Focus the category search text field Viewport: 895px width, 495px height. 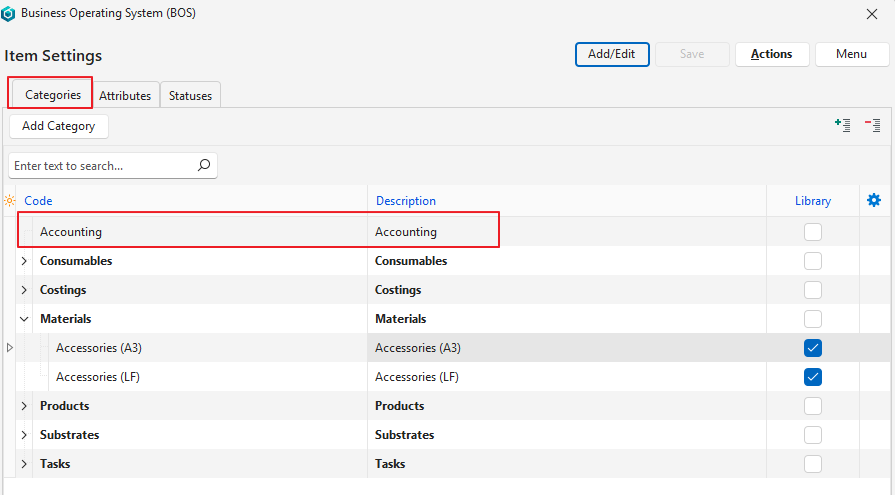100,166
